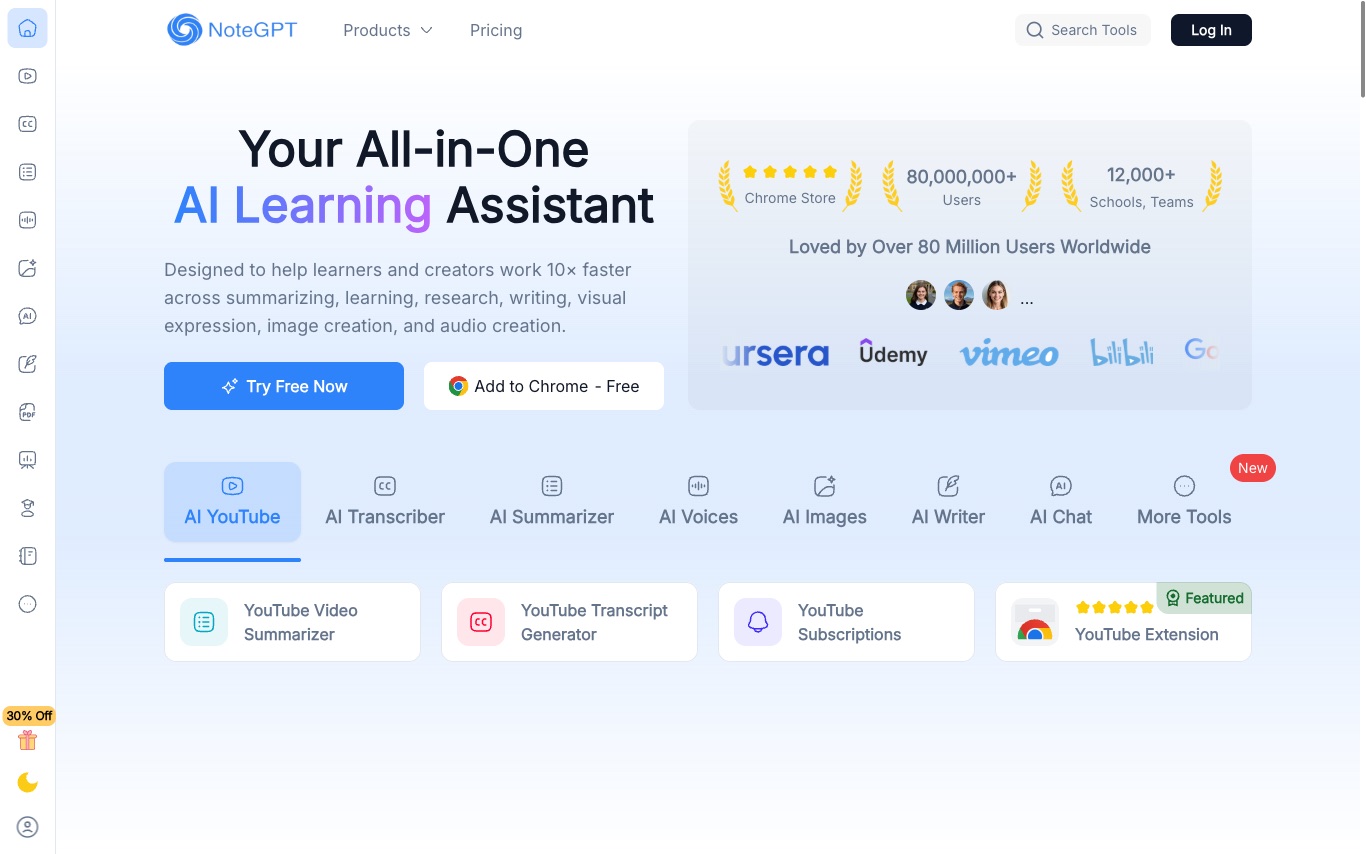Click the Search Tools field

(x=1083, y=30)
